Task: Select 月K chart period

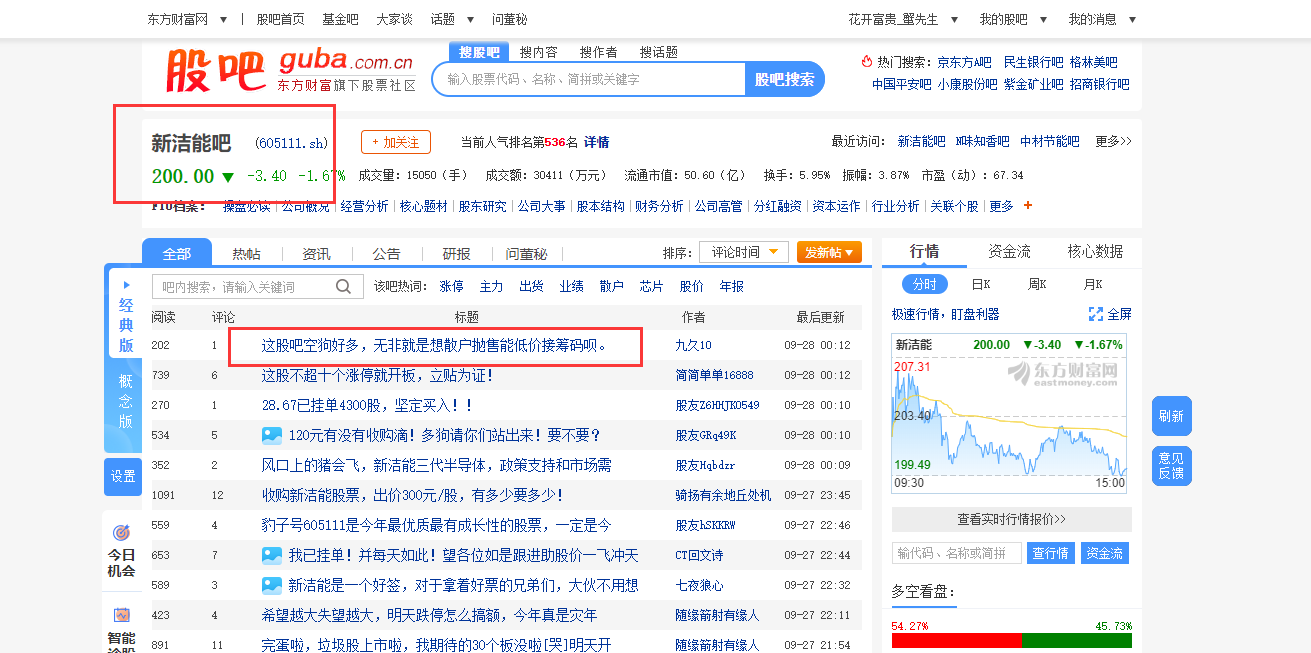Action: coord(1093,284)
